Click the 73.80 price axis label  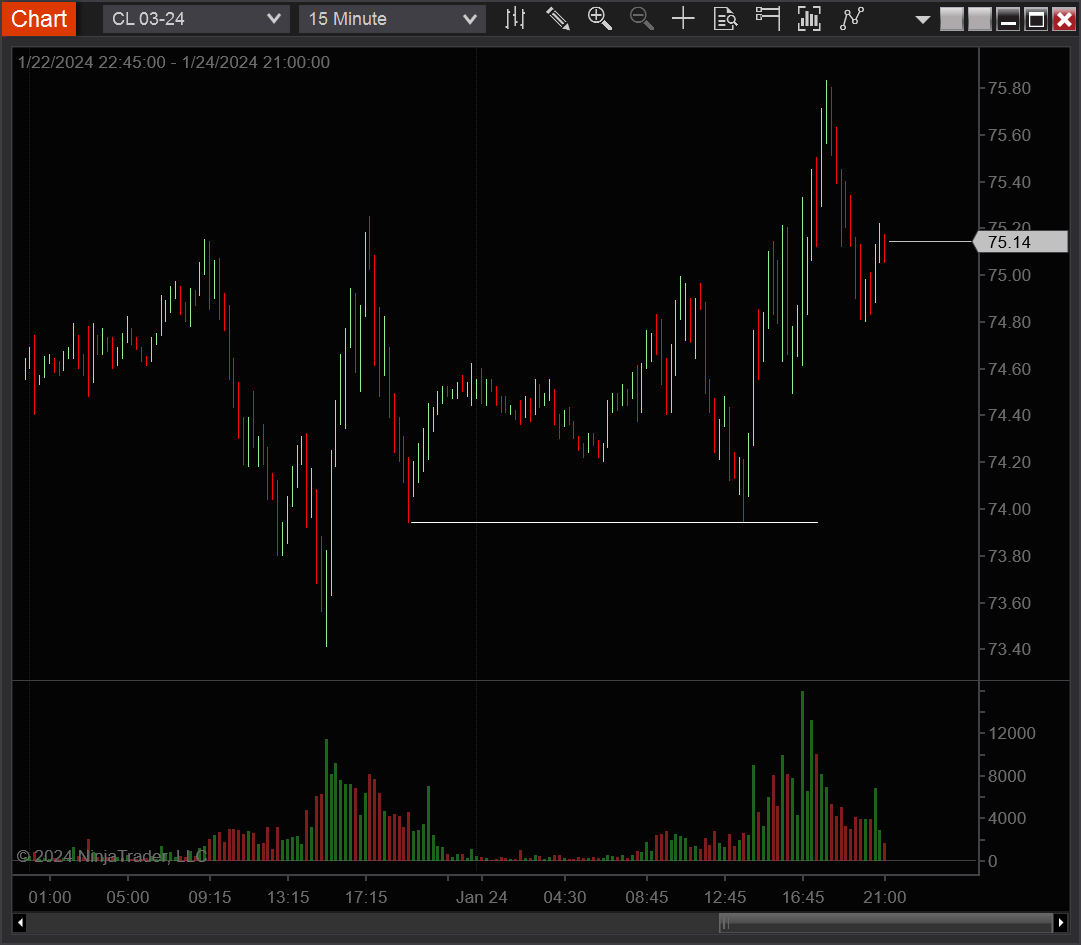(1009, 556)
